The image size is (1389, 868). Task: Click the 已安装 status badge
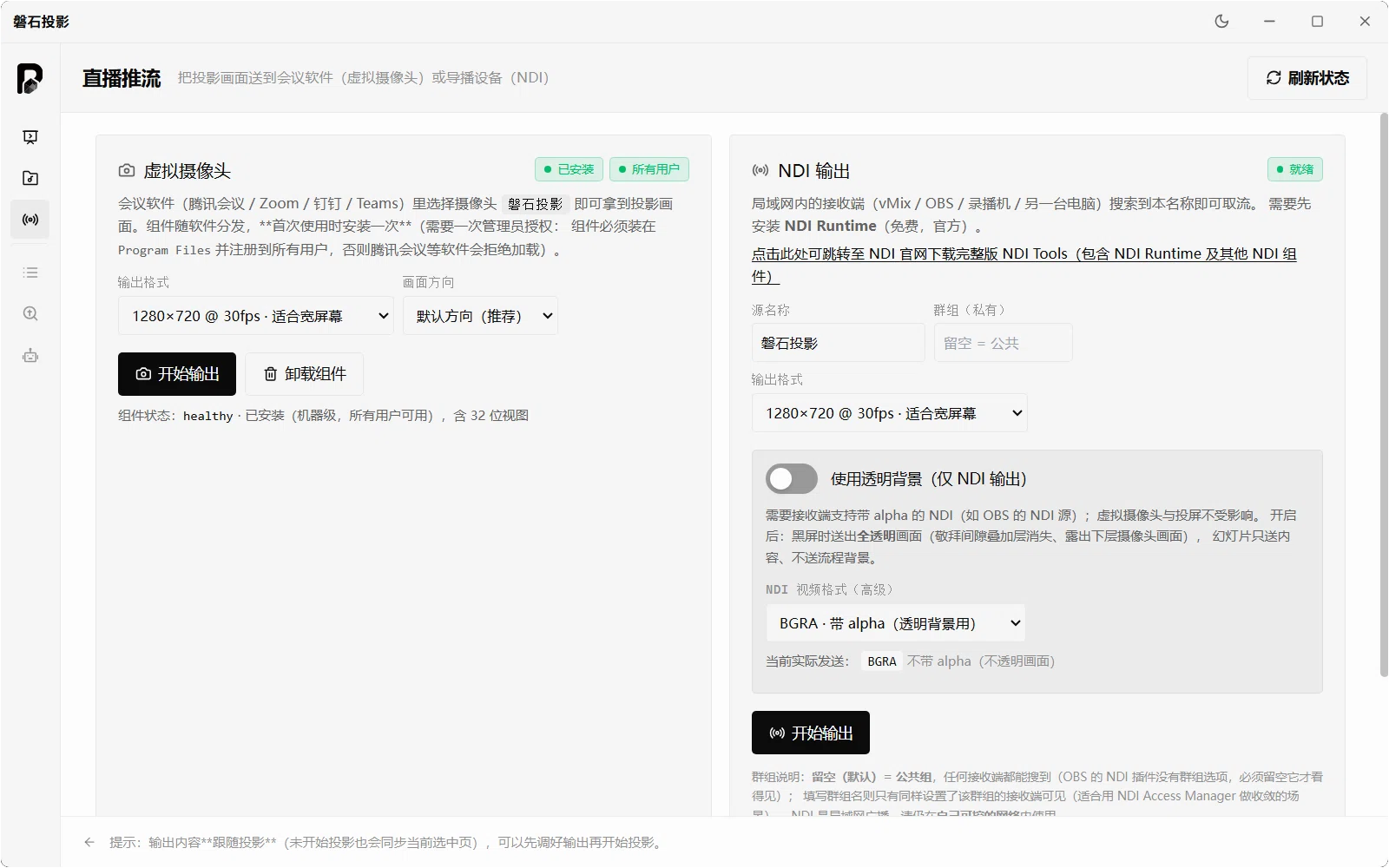(569, 169)
